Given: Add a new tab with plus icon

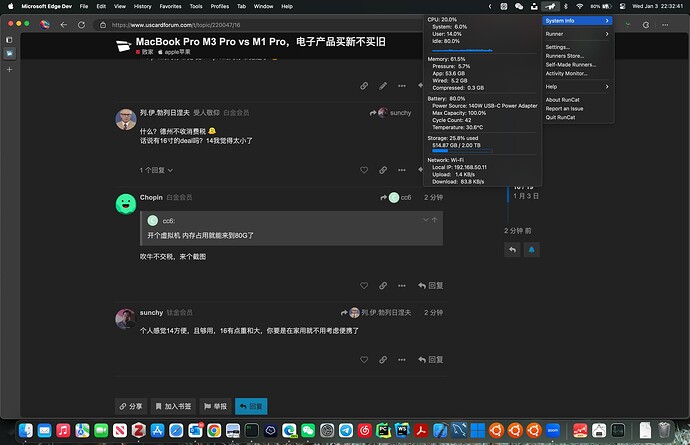Looking at the screenshot, I should click(x=9, y=69).
